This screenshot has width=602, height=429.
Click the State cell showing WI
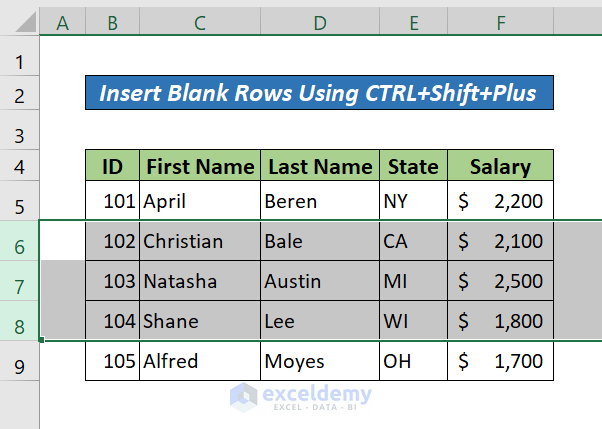pos(413,321)
